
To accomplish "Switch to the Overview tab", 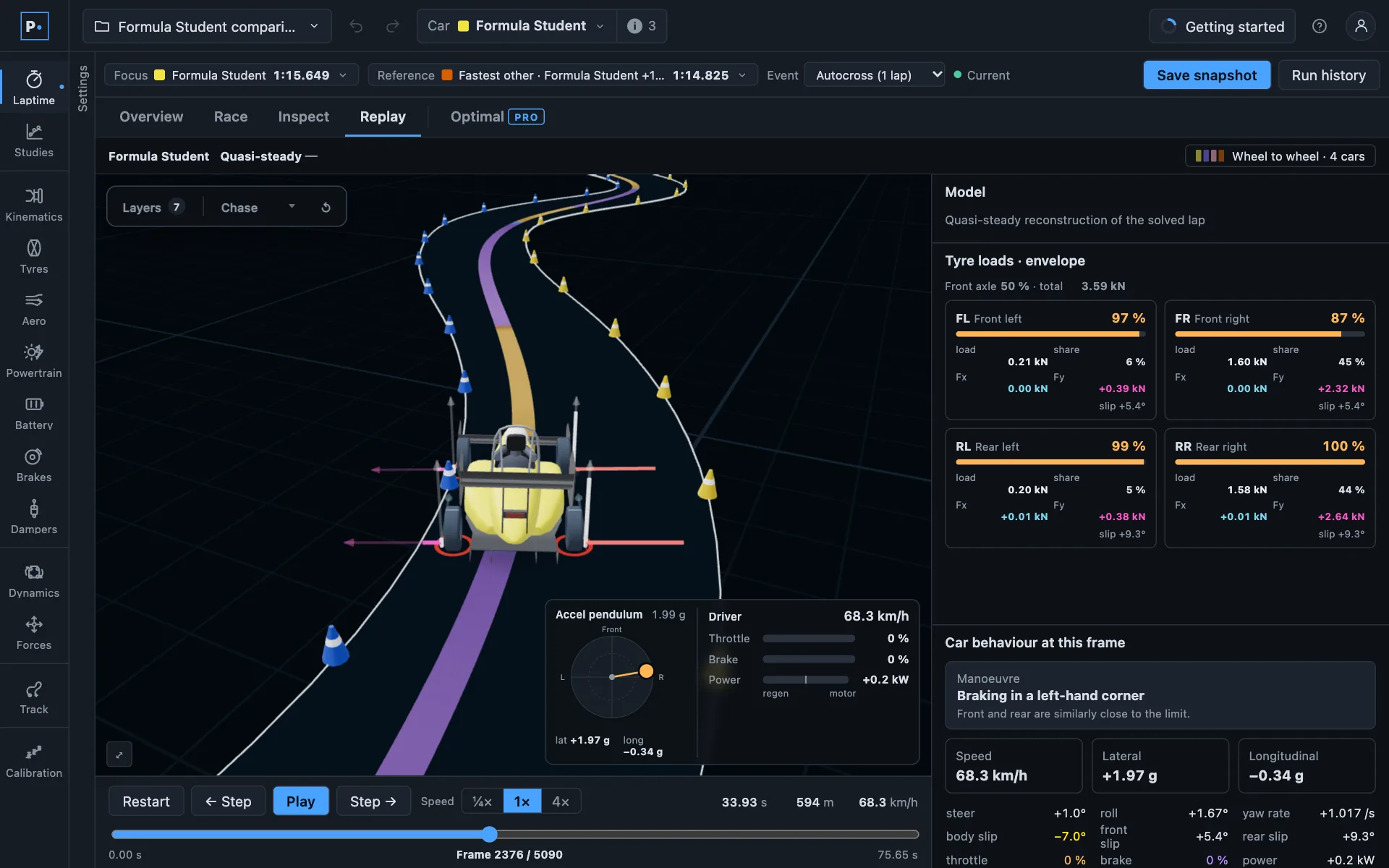I will click(x=151, y=116).
